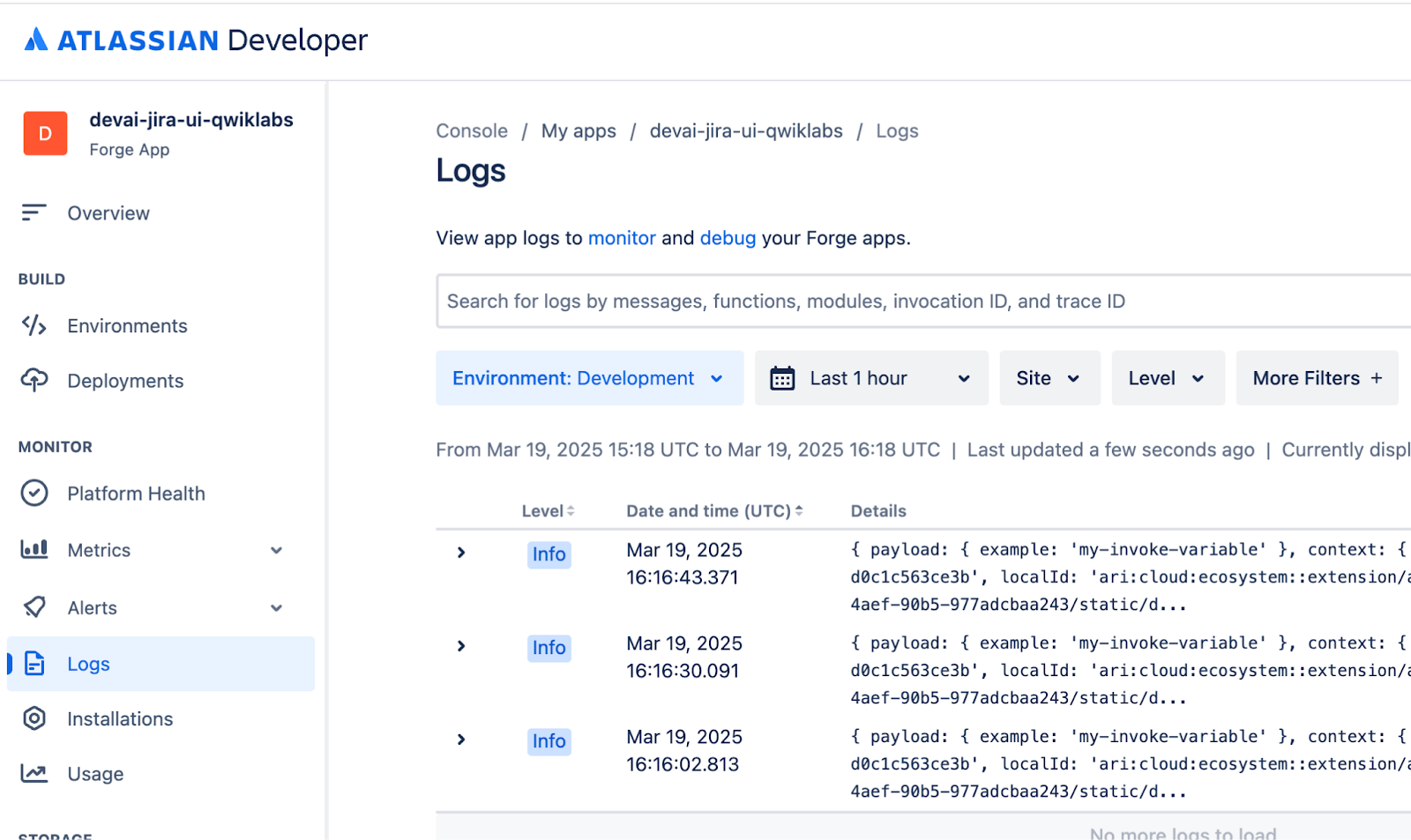1411x840 pixels.
Task: Open the Environment: Development dropdown
Action: click(589, 378)
